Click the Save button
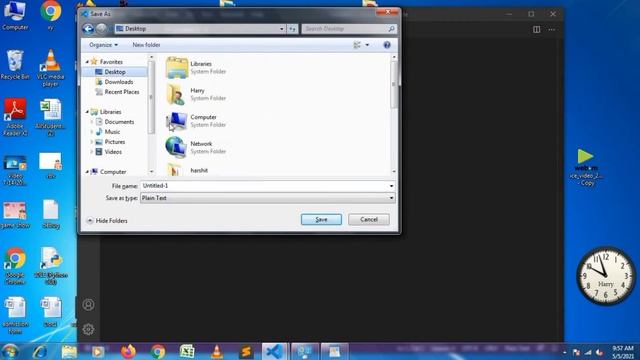Screen dimensions: 640x360 321,220
